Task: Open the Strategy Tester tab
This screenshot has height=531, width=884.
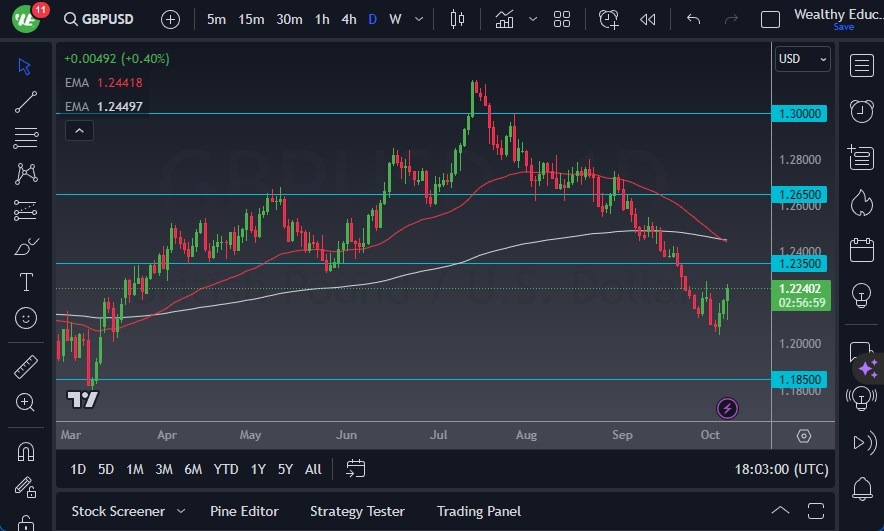Action: pyautogui.click(x=357, y=511)
